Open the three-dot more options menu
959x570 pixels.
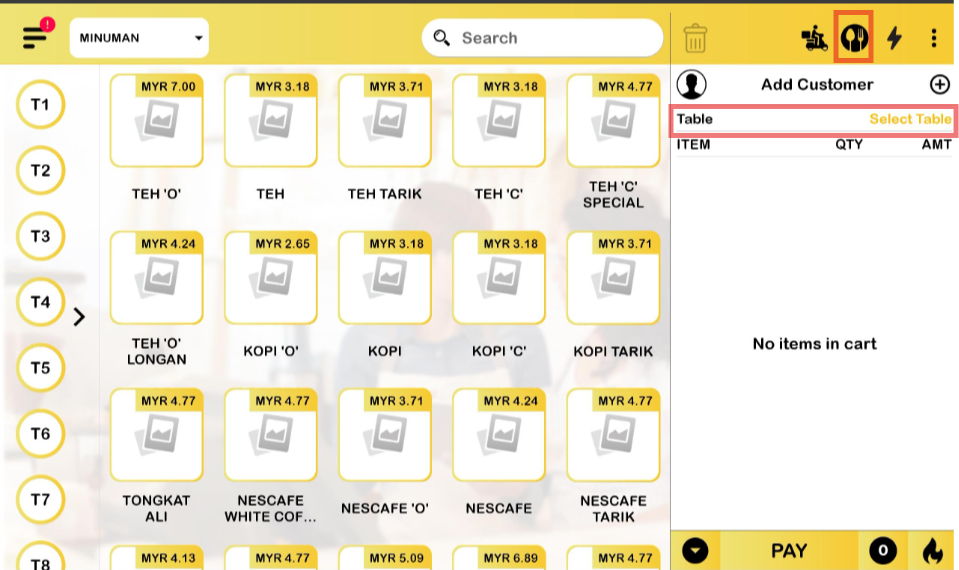click(934, 38)
